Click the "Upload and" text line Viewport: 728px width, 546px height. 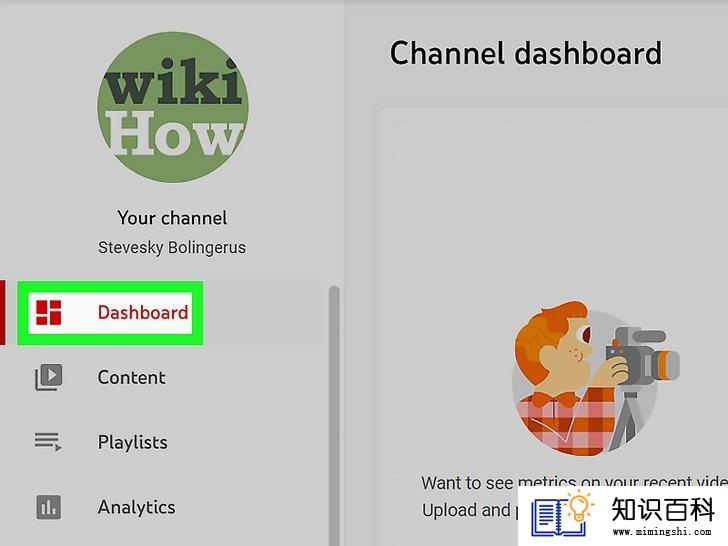pos(466,510)
